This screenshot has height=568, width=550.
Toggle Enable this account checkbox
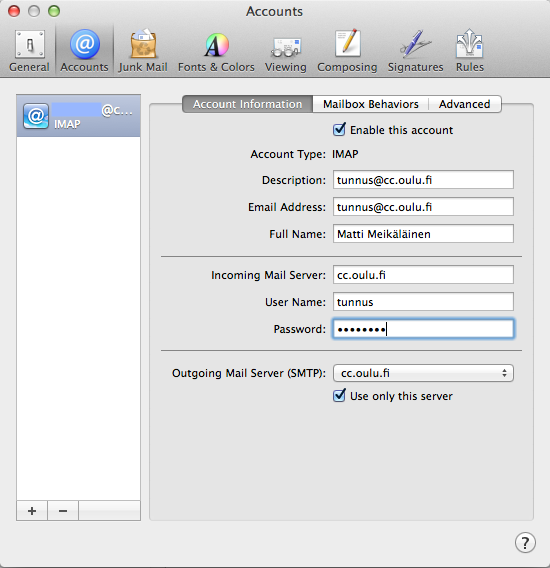(339, 130)
